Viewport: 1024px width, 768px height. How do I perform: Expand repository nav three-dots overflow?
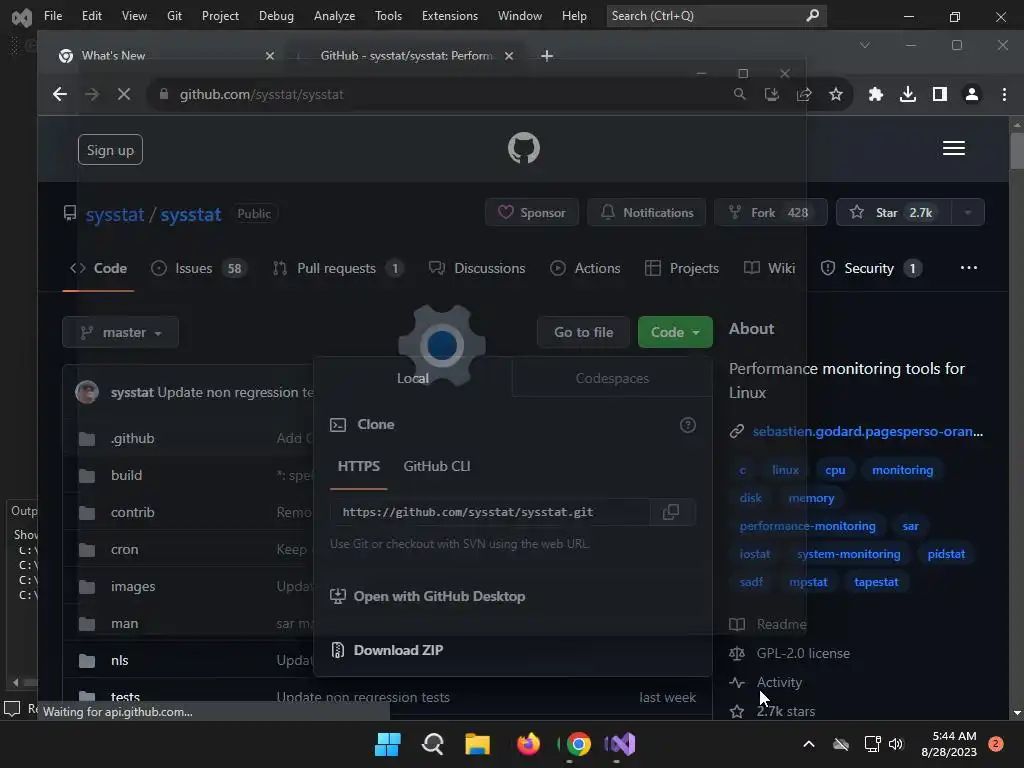968,268
